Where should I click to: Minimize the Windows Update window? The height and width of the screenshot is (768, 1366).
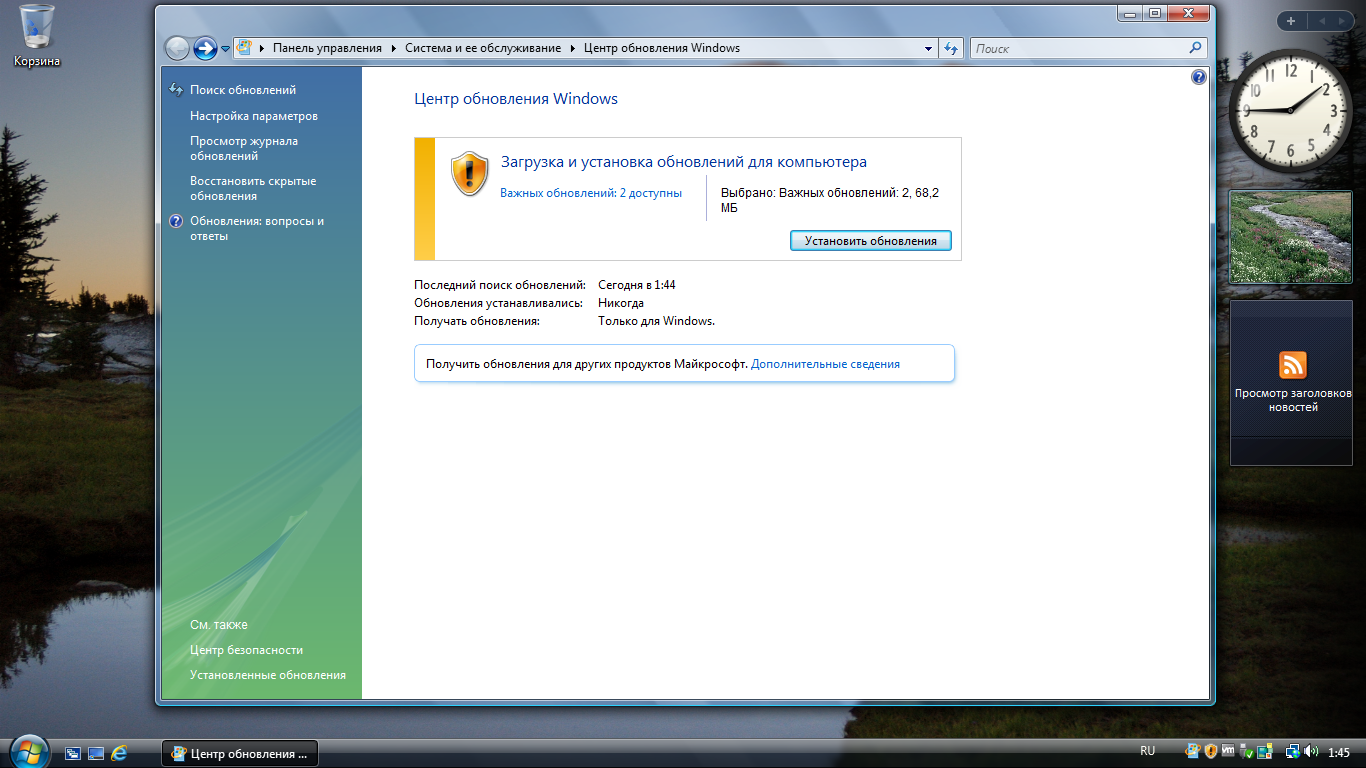(1128, 13)
